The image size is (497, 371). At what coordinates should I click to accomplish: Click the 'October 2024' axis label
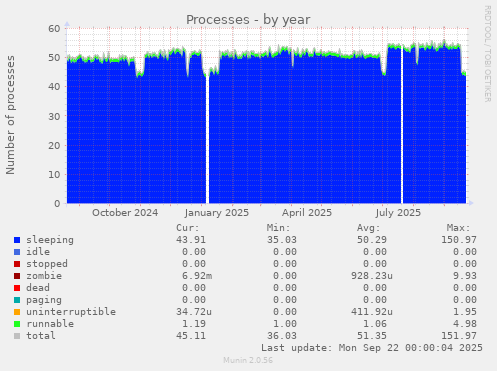[125, 213]
